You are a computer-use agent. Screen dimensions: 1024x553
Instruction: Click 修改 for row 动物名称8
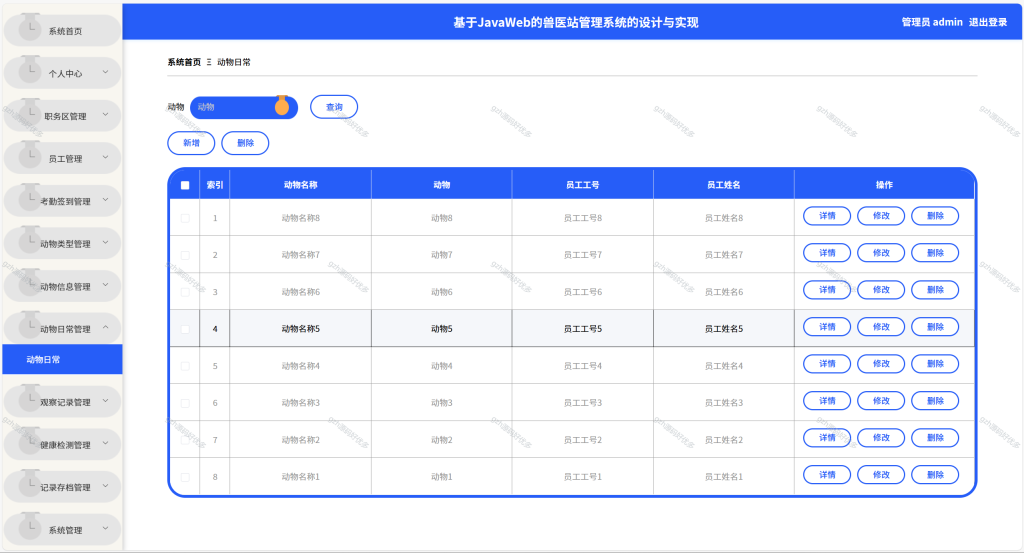point(881,216)
